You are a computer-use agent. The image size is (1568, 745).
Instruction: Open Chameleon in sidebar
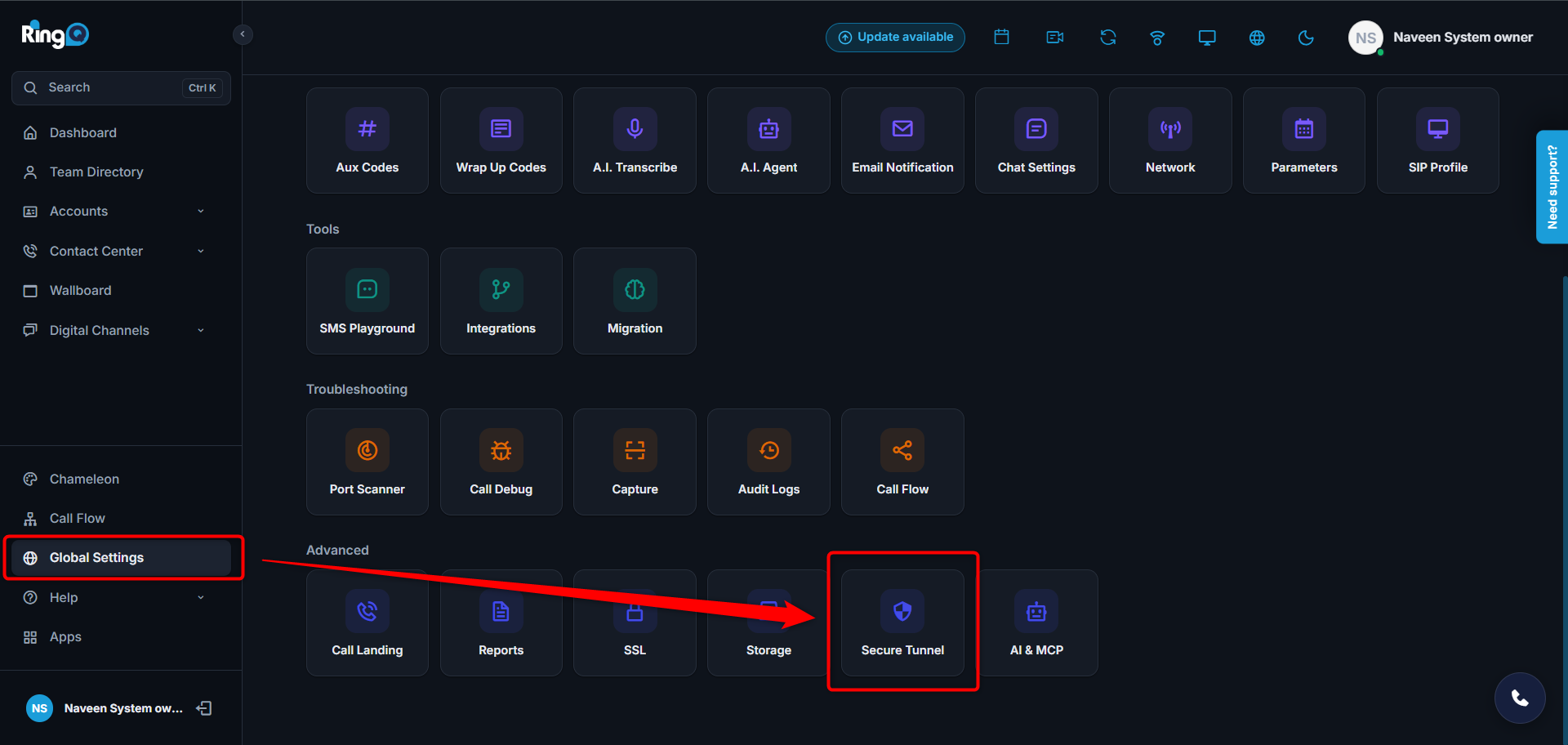(121, 480)
